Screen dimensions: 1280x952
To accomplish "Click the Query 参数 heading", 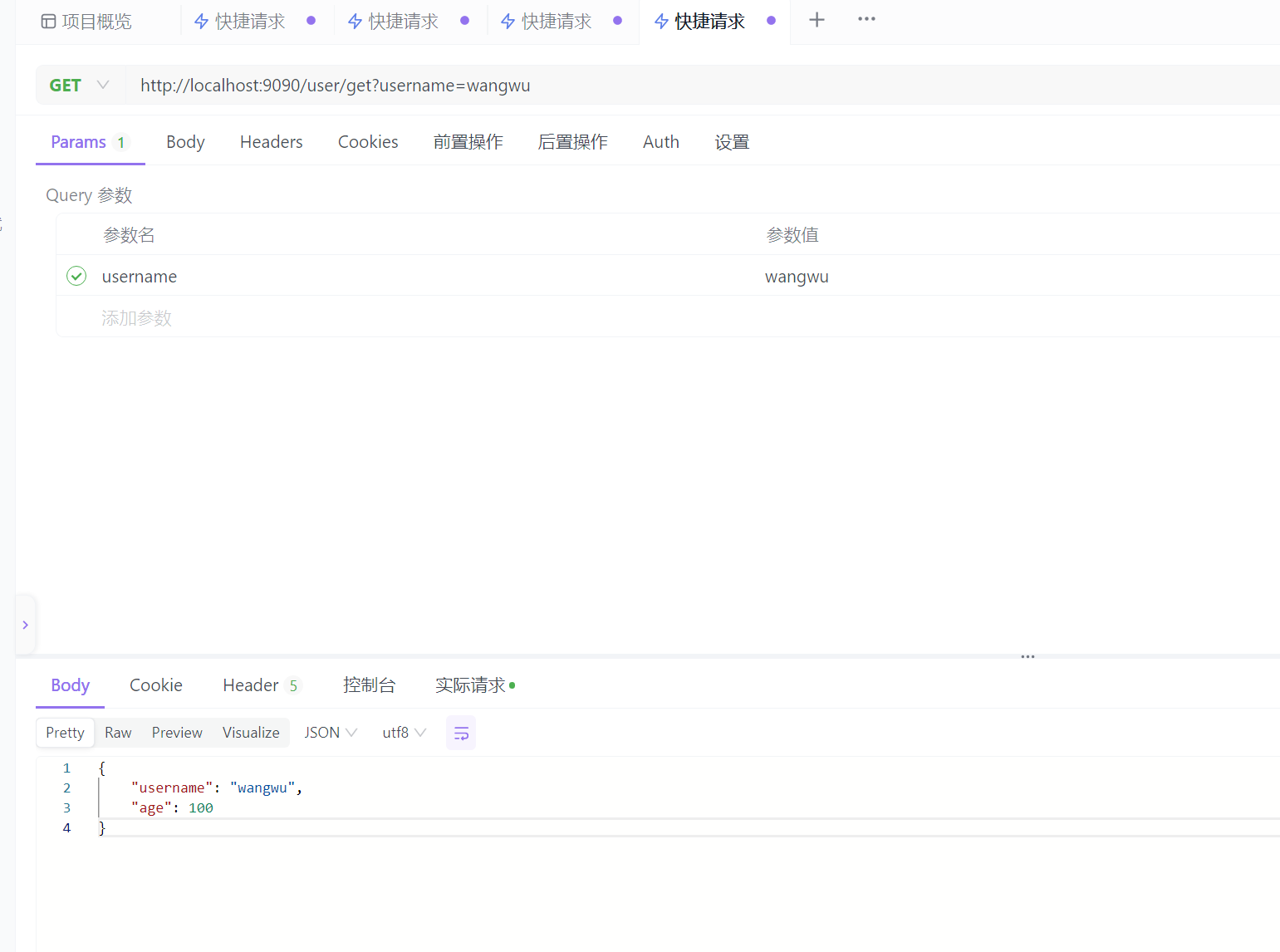I will click(x=89, y=195).
